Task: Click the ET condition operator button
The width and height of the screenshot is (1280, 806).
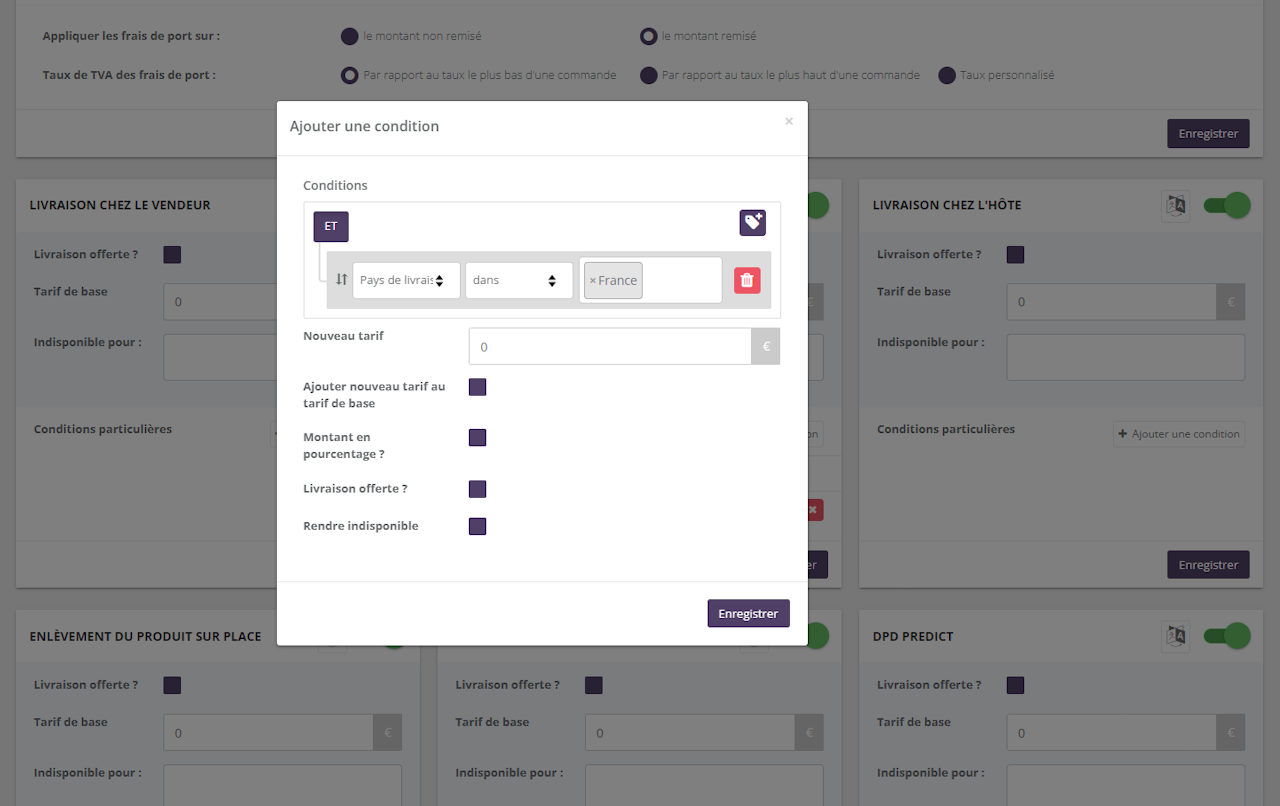Action: [331, 226]
